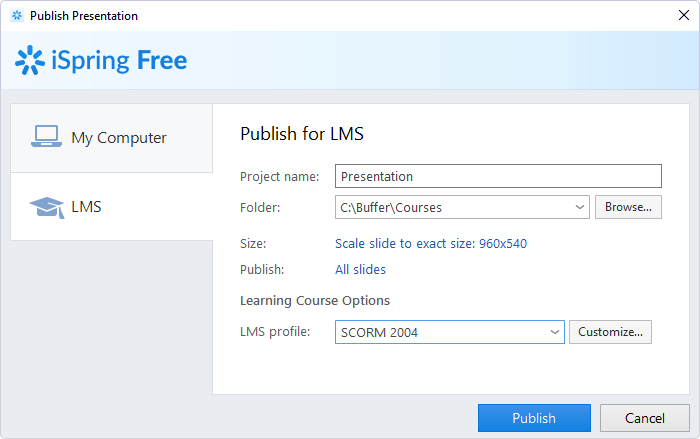Click the graduation cap LMS icon
This screenshot has height=439, width=700.
(x=47, y=207)
